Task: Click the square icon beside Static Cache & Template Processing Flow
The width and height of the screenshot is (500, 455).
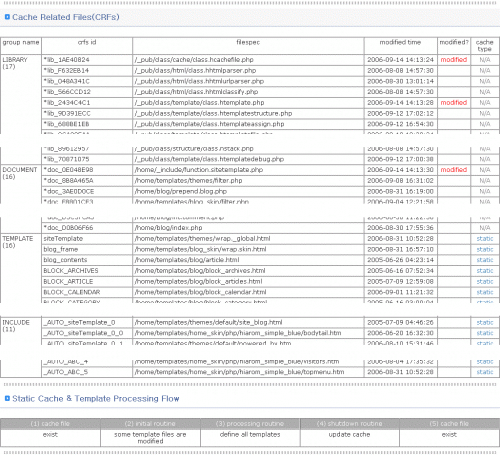Action: click(7, 398)
